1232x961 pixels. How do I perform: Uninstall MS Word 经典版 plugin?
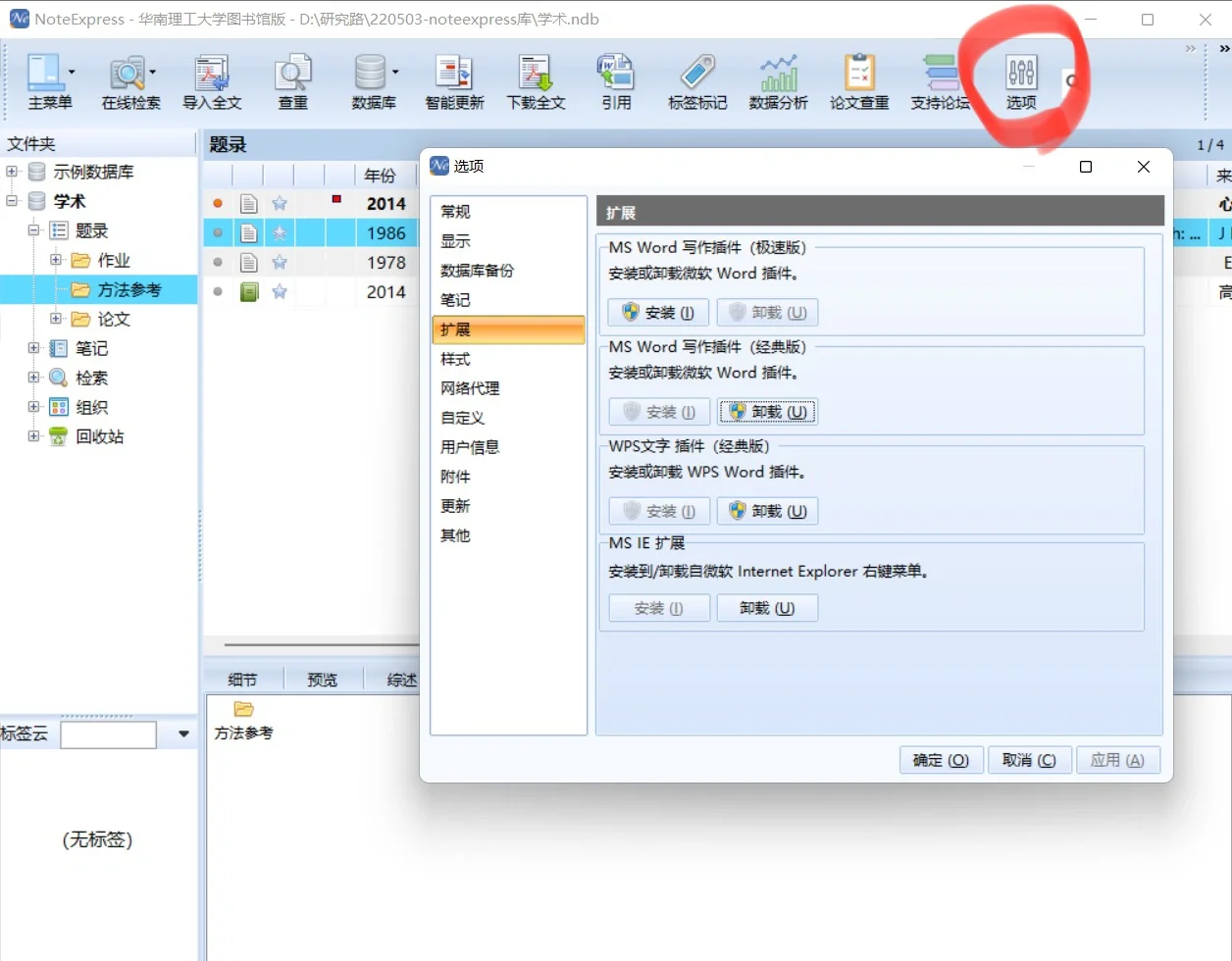767,412
